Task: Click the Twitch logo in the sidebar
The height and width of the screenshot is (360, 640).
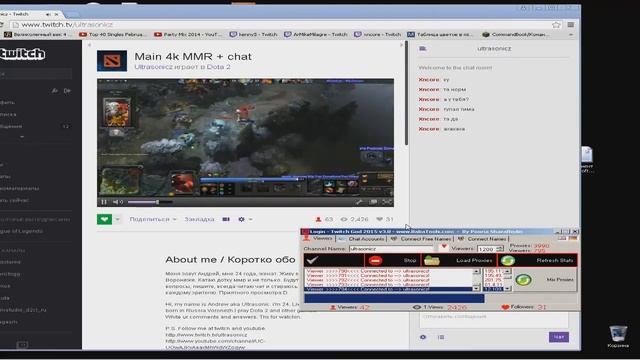Action: 22,54
